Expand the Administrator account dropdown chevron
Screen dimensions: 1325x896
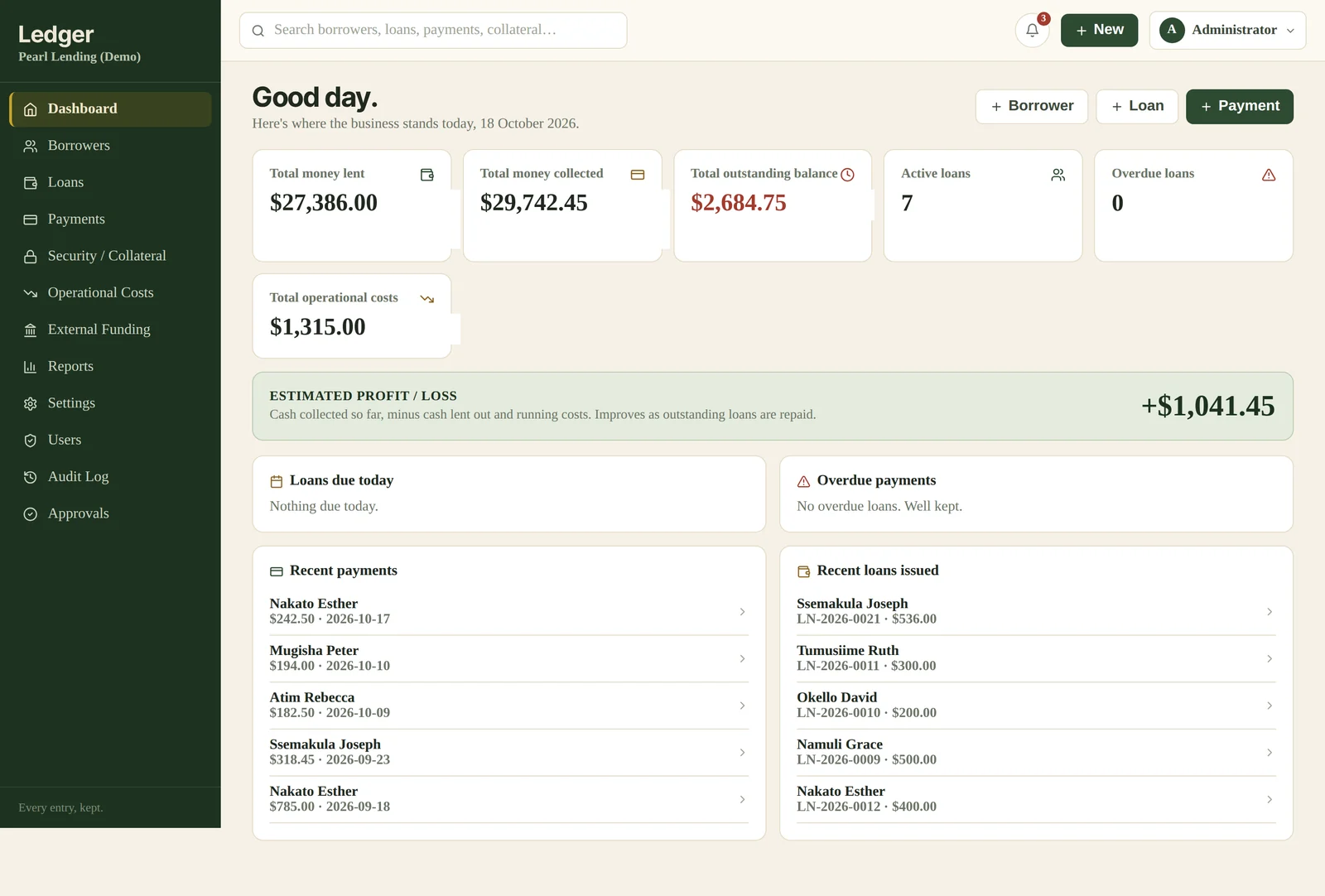tap(1290, 31)
